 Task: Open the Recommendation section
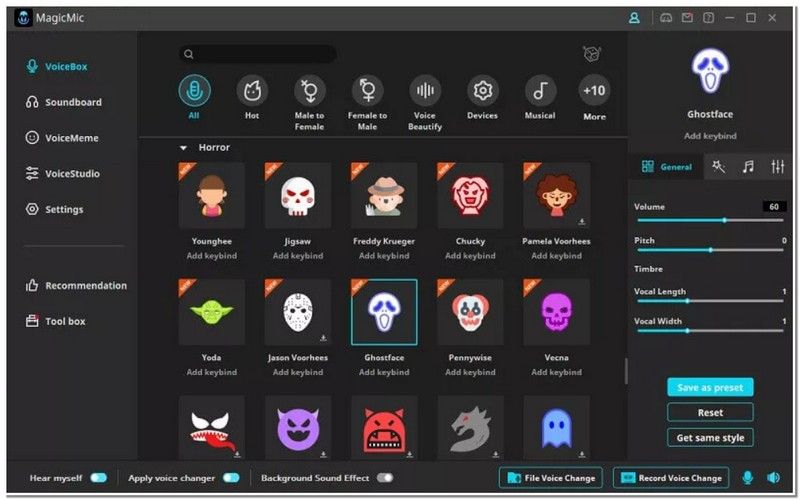click(x=77, y=286)
